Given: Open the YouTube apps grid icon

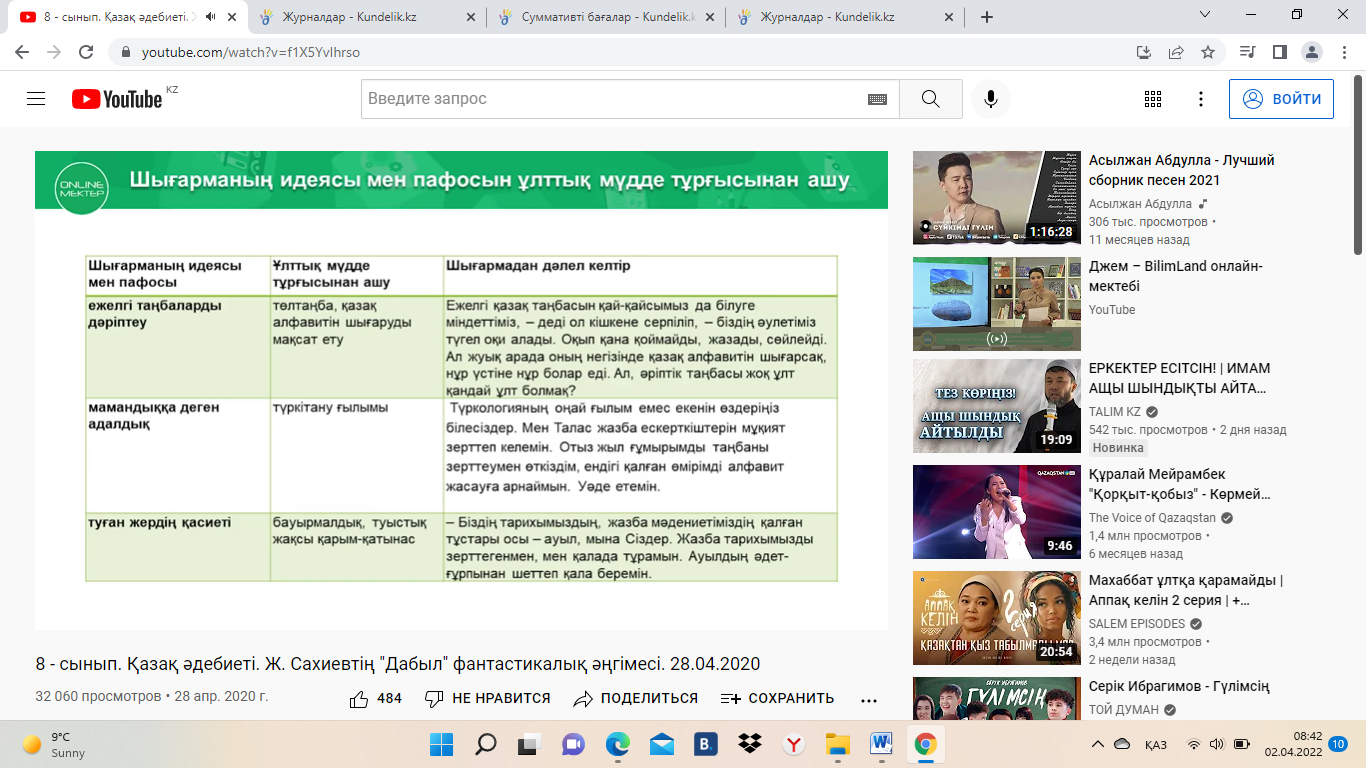Looking at the screenshot, I should tap(1152, 99).
